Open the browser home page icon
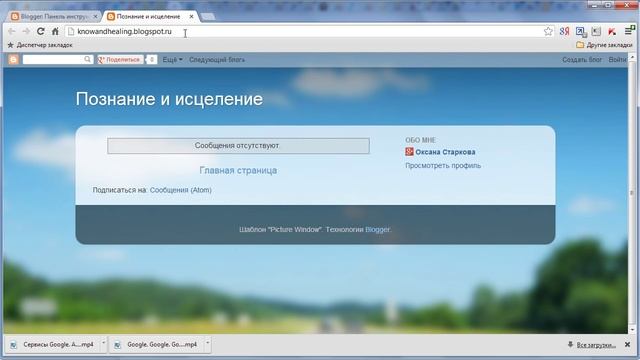The height and width of the screenshot is (360, 640). (55, 31)
